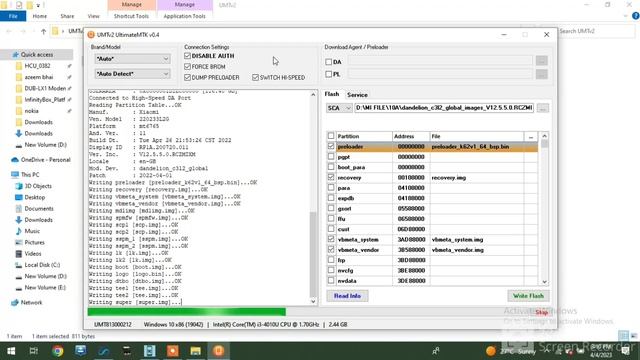
Task: Click the Read Info button
Action: pyautogui.click(x=347, y=296)
